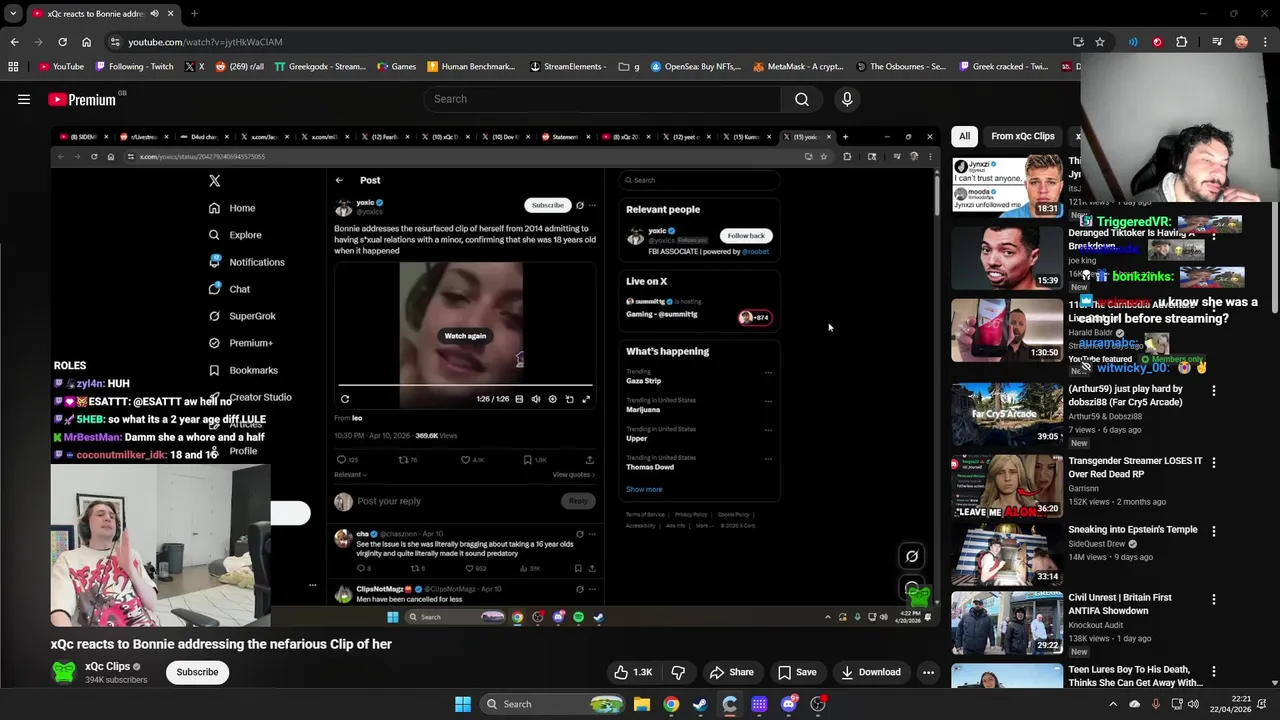Open the Chrome media controls icon
This screenshot has height=720, width=1280.
pos(1217,42)
